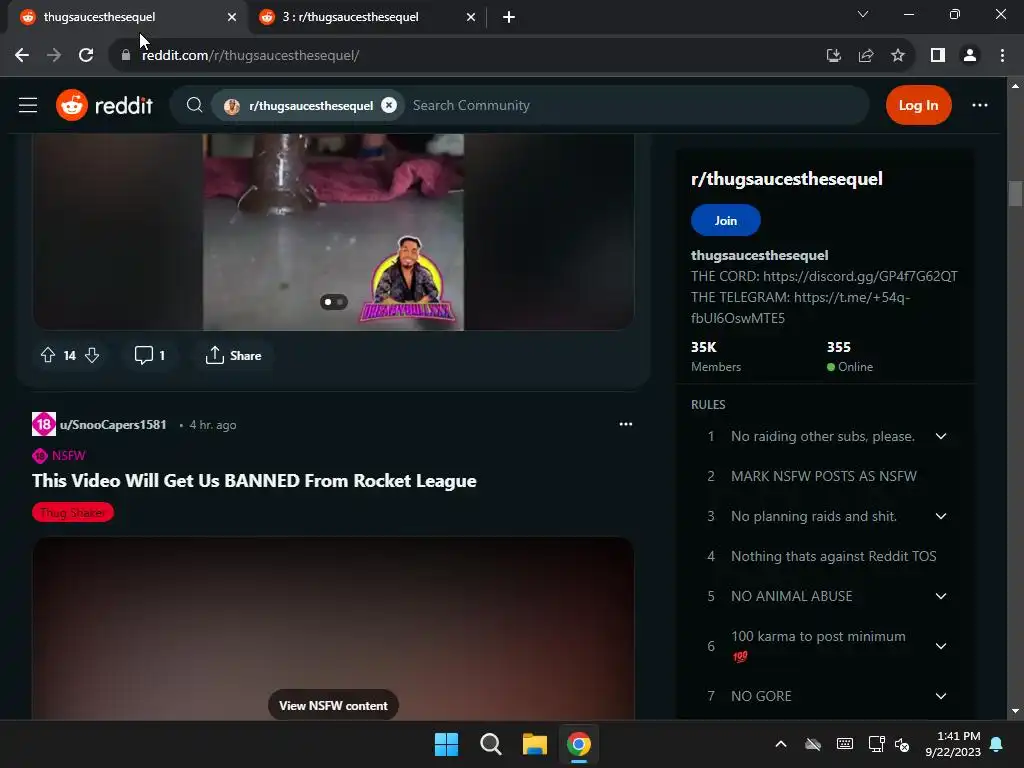1024x768 pixels.
Task: Open the notification bell in the taskbar
Action: coord(996,744)
